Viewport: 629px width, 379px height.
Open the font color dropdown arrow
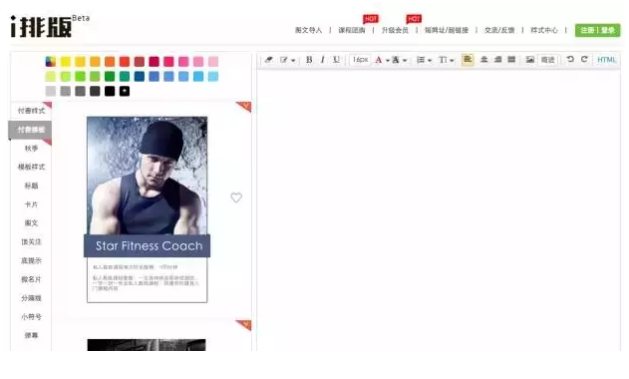pos(388,61)
